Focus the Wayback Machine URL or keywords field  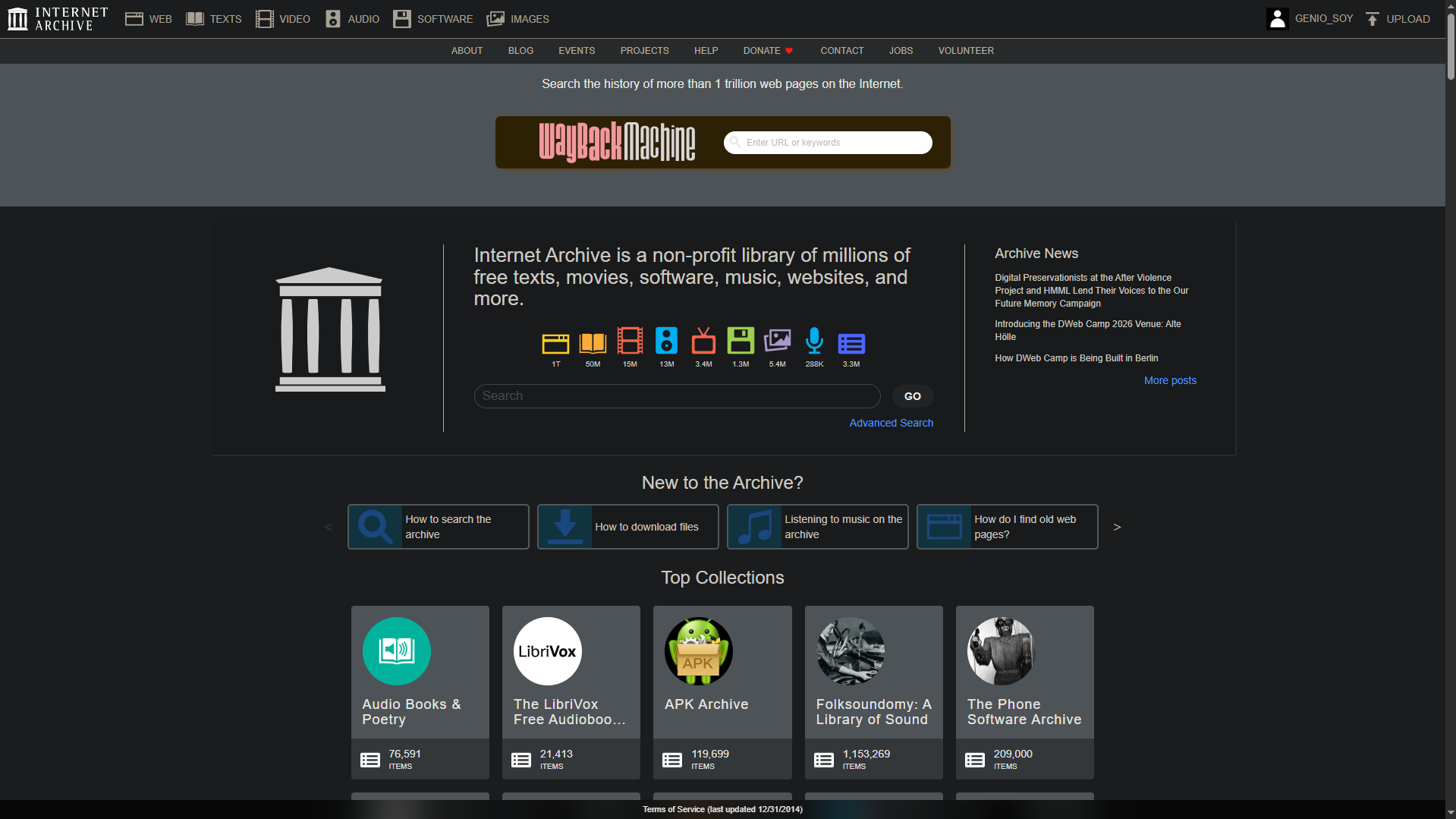pos(828,143)
